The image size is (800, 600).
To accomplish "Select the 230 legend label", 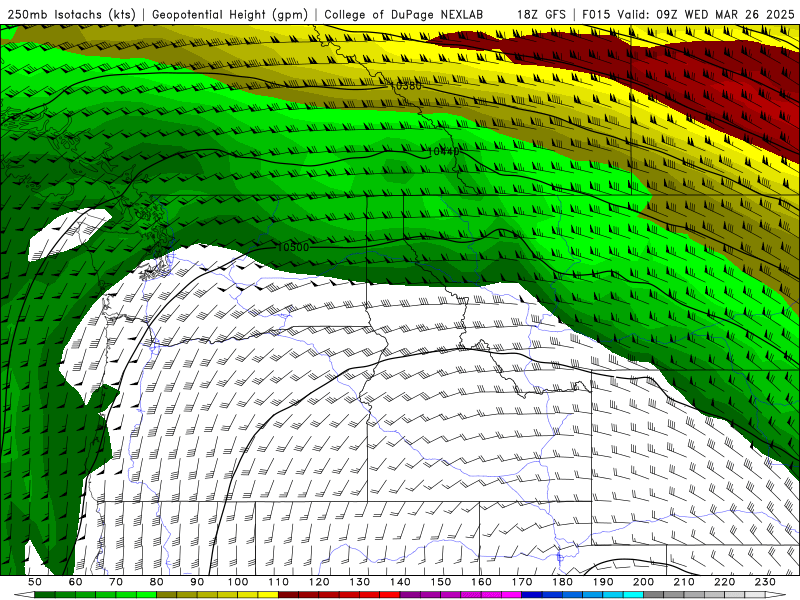I will coord(765,582).
